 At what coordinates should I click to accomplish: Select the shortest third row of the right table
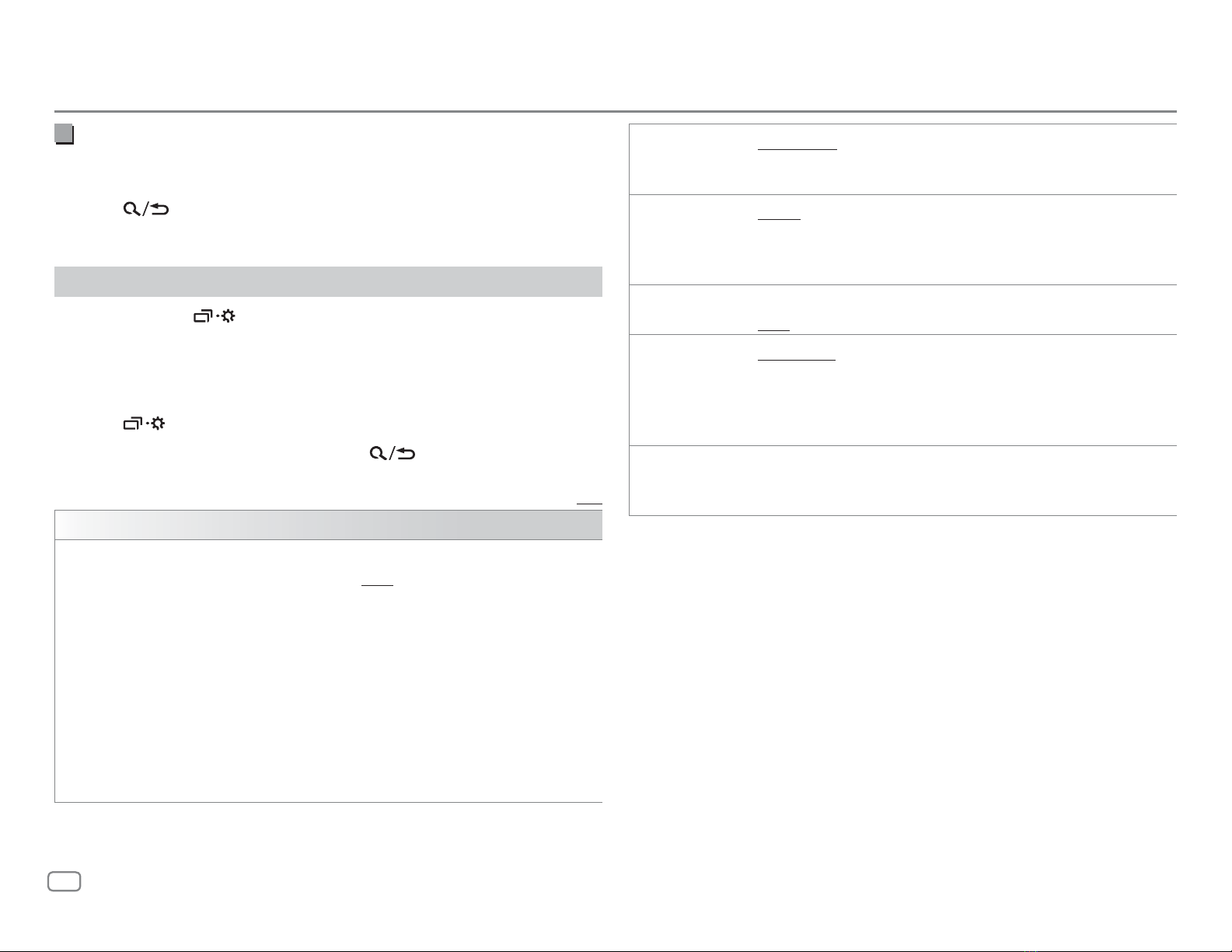pyautogui.click(x=902, y=309)
